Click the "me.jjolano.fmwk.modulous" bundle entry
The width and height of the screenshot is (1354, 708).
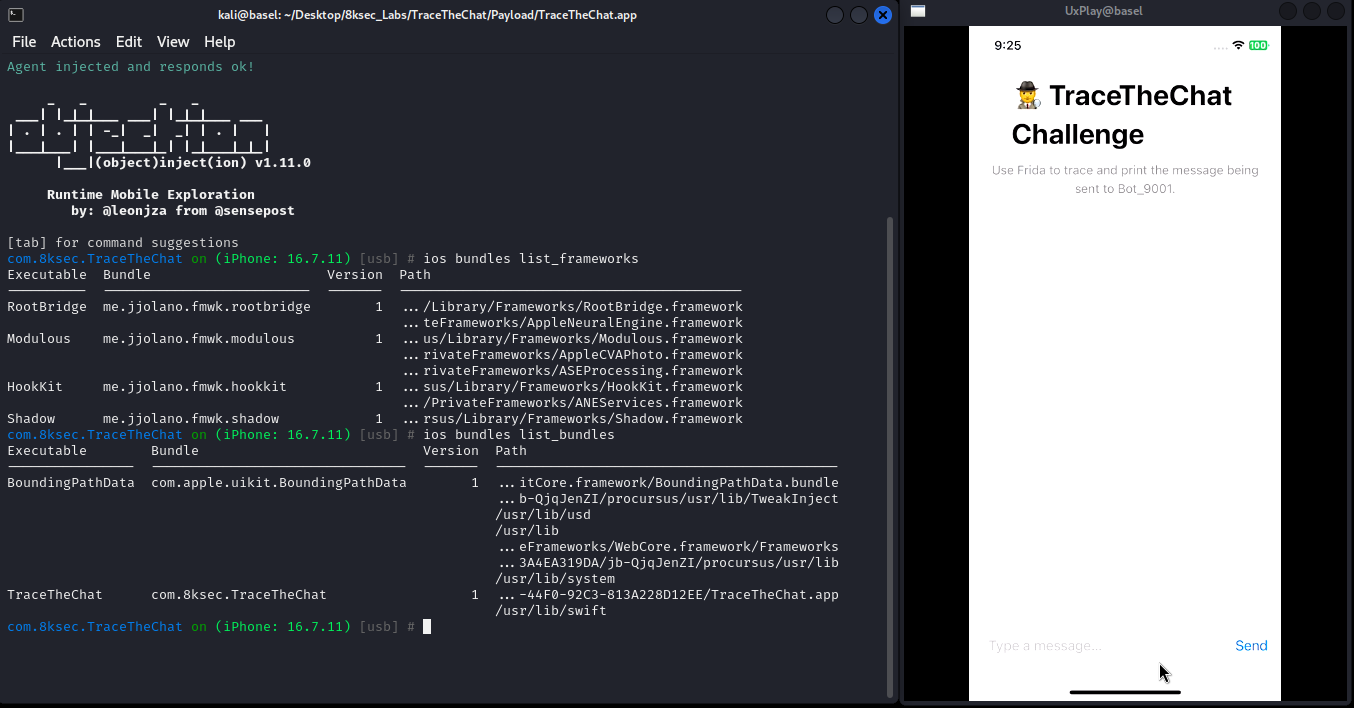tap(199, 339)
